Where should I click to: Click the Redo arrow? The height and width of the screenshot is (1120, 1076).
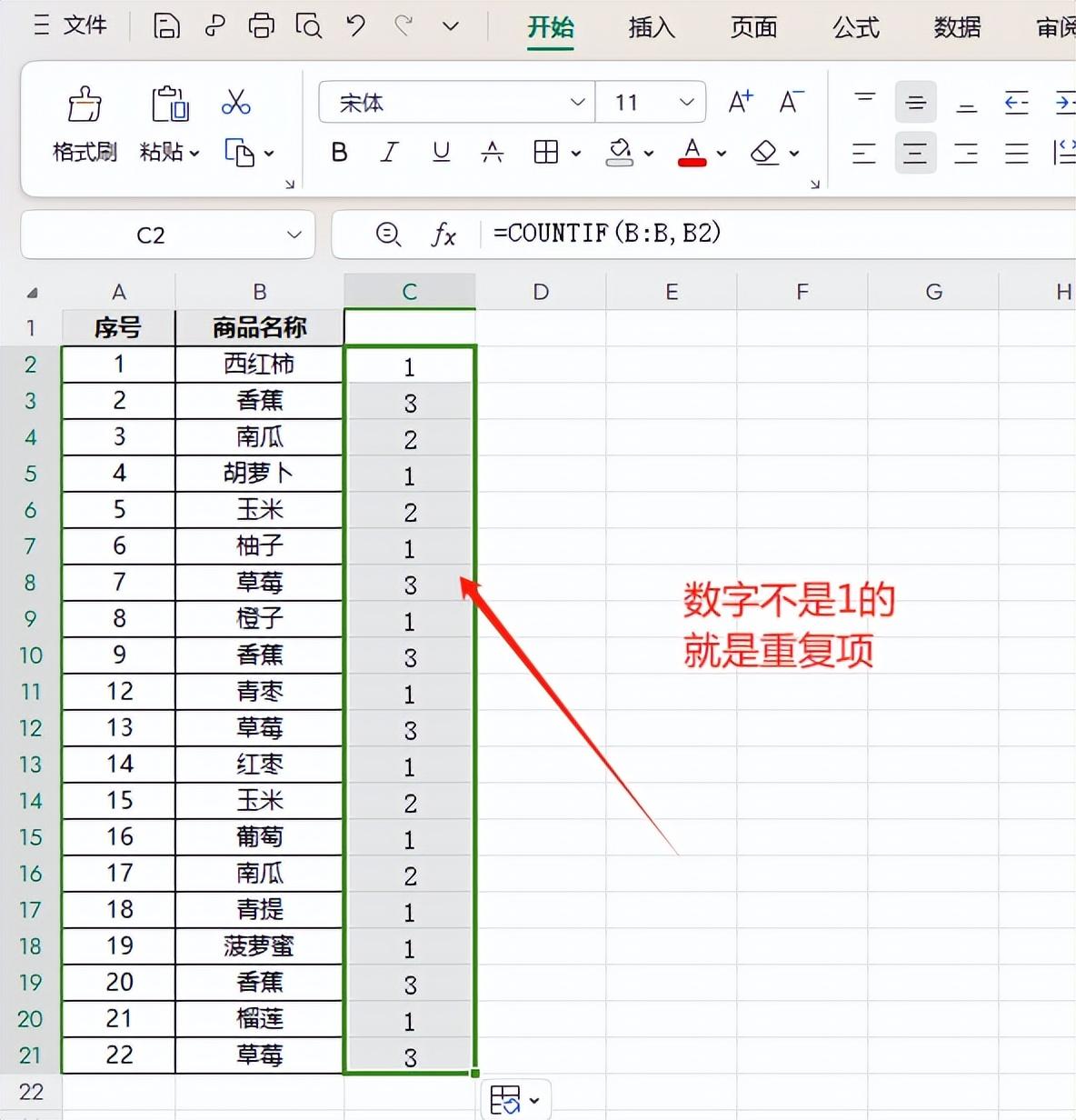coord(403,25)
